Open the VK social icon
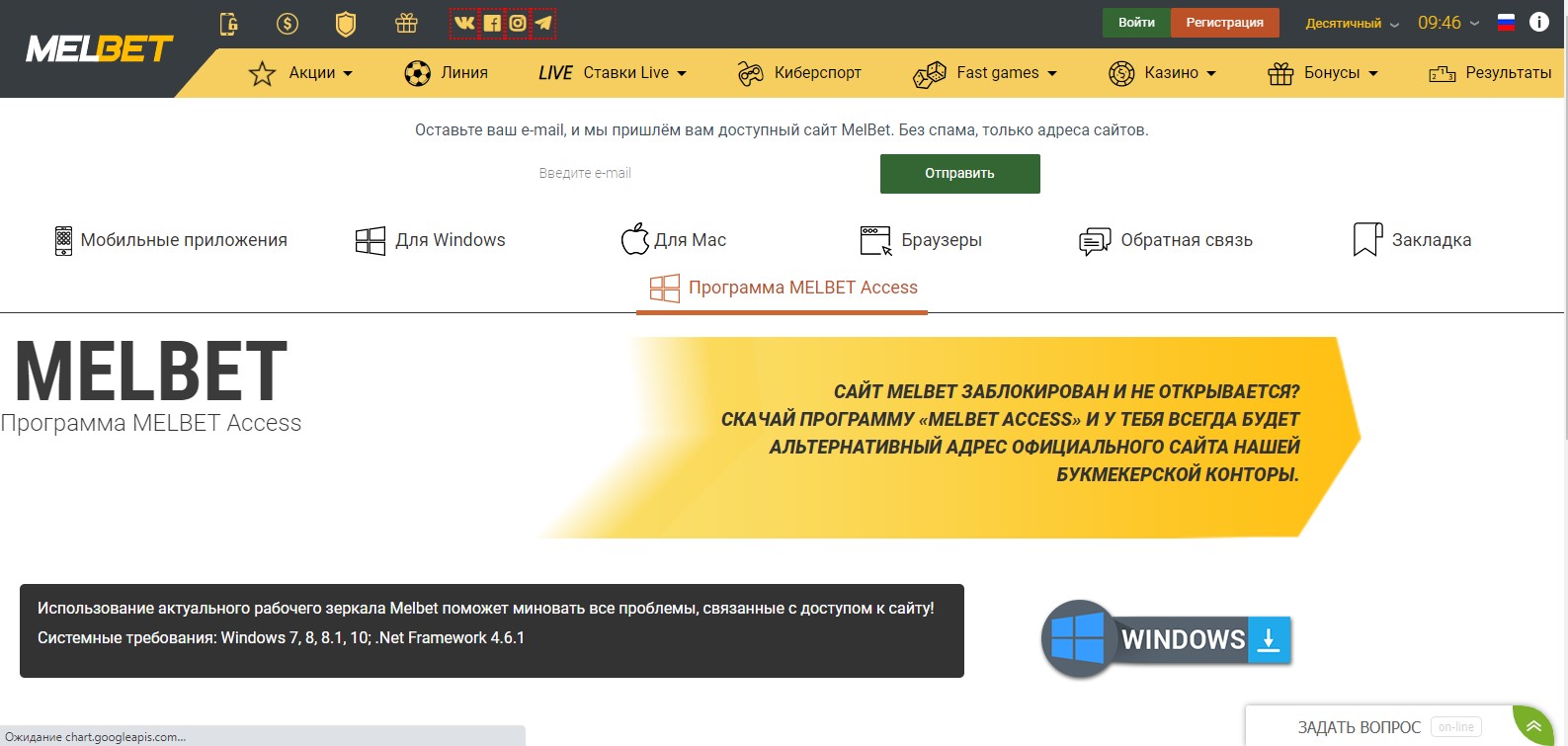The height and width of the screenshot is (746, 1568). pos(463,23)
